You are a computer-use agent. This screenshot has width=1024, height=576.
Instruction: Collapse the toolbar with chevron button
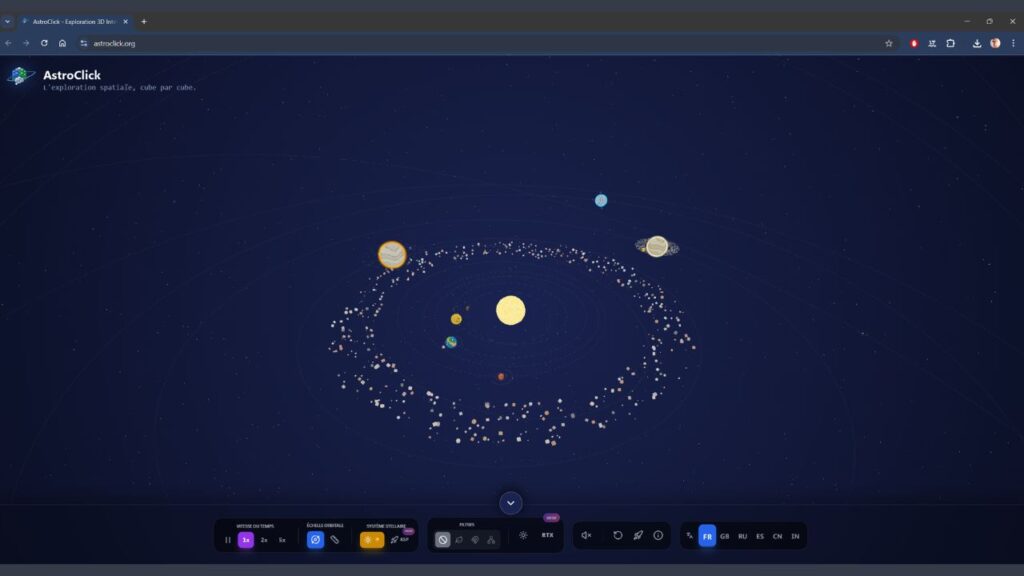click(511, 503)
